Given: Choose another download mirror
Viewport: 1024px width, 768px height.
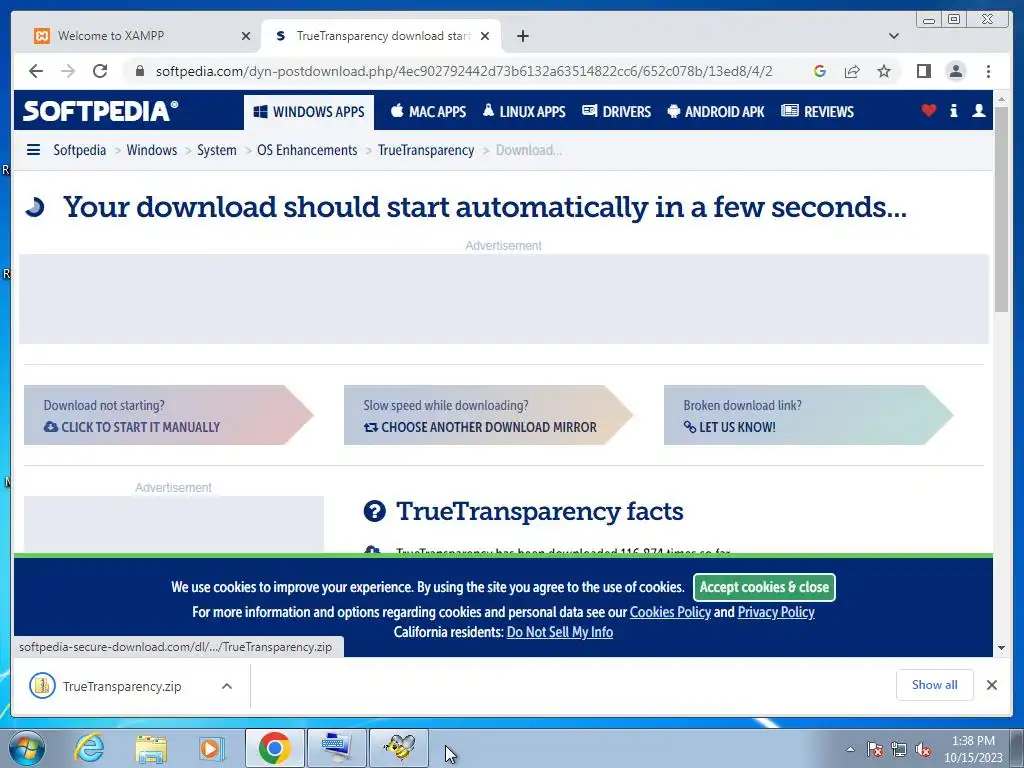Looking at the screenshot, I should pyautogui.click(x=488, y=415).
